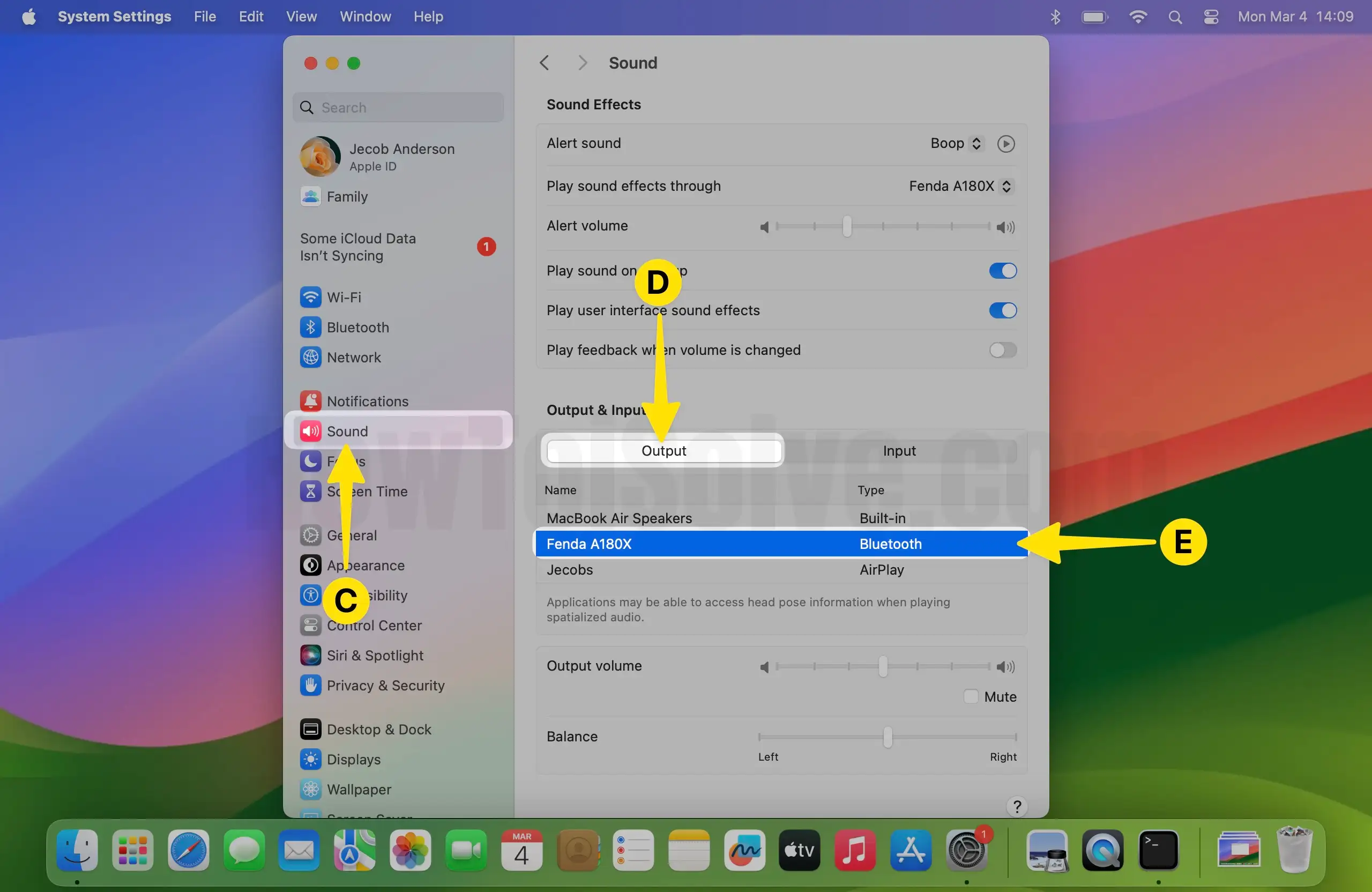Open the View menu
This screenshot has height=892, width=1372.
pyautogui.click(x=301, y=17)
